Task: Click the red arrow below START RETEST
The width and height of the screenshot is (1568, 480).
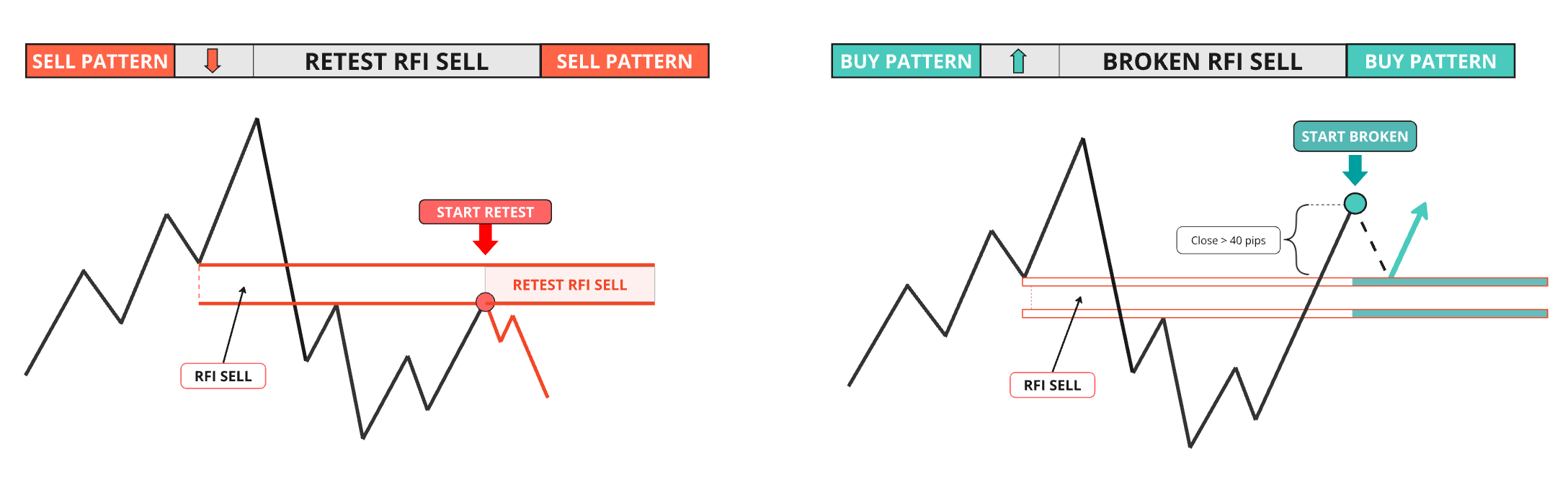Action: coord(486,239)
